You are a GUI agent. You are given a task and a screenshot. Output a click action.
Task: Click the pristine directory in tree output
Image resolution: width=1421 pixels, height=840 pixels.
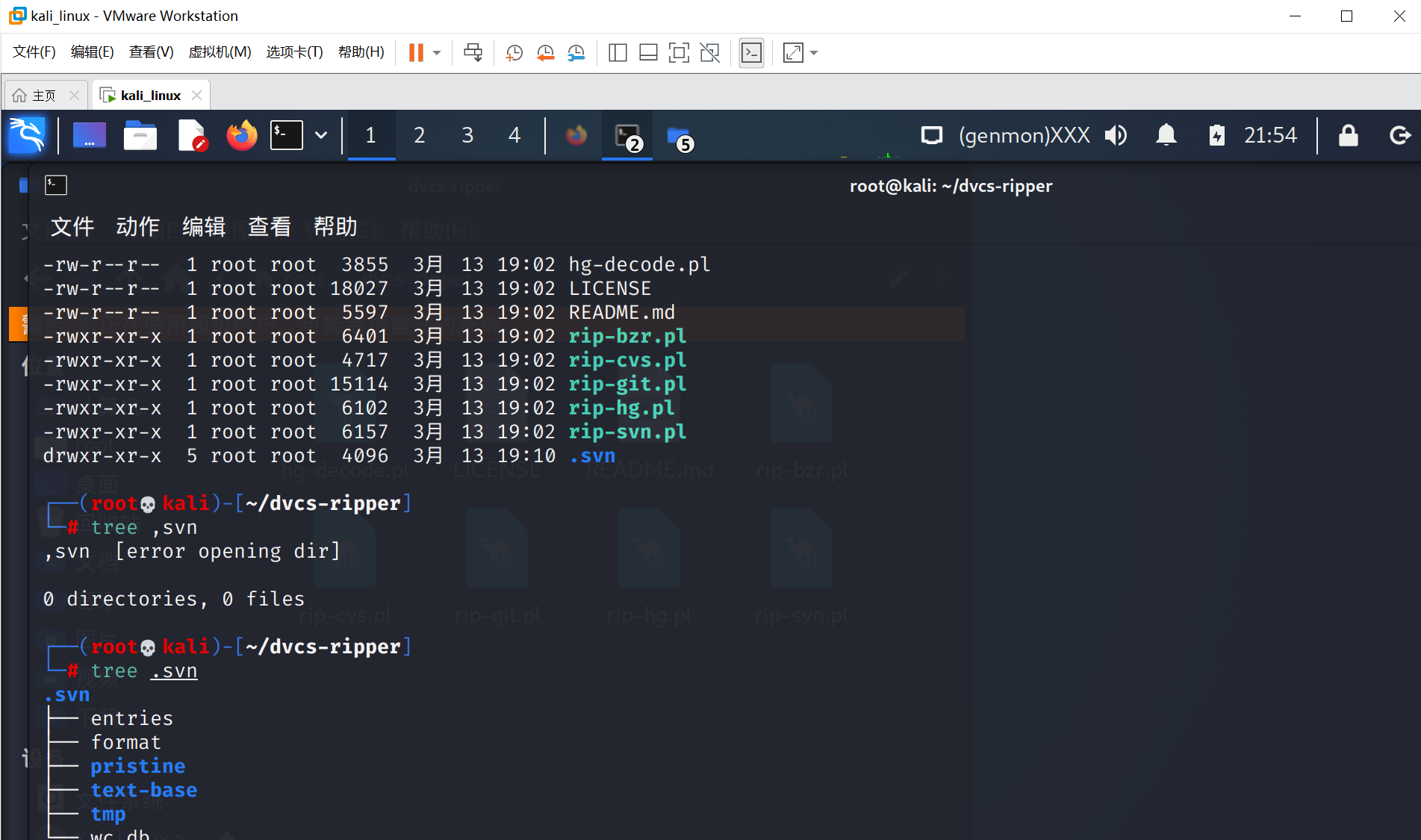coord(138,766)
